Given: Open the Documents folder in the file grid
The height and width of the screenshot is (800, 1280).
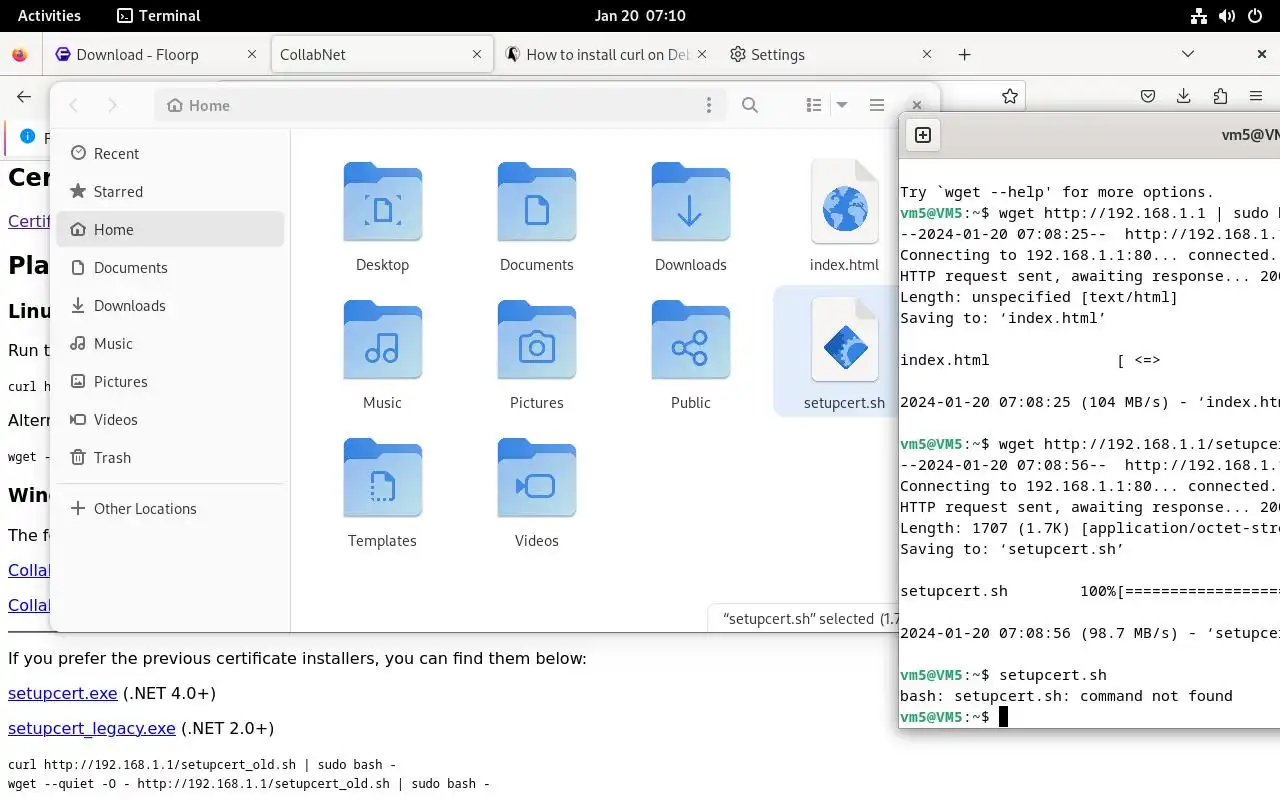Looking at the screenshot, I should tap(536, 203).
